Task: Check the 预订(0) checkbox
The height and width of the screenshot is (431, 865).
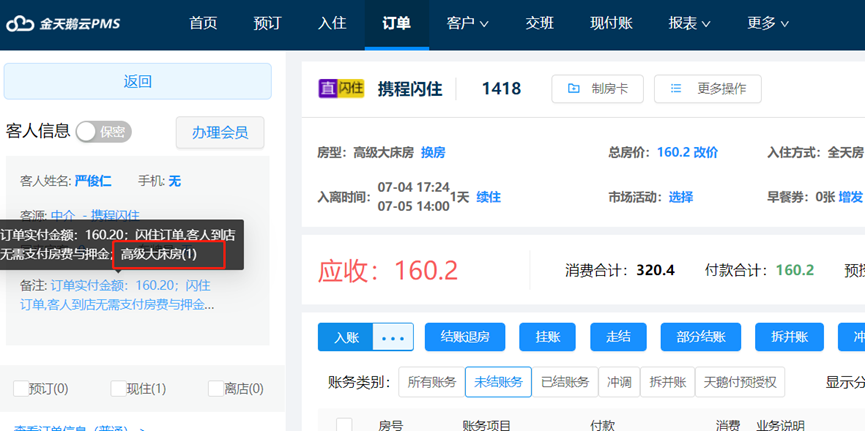Action: [20, 389]
